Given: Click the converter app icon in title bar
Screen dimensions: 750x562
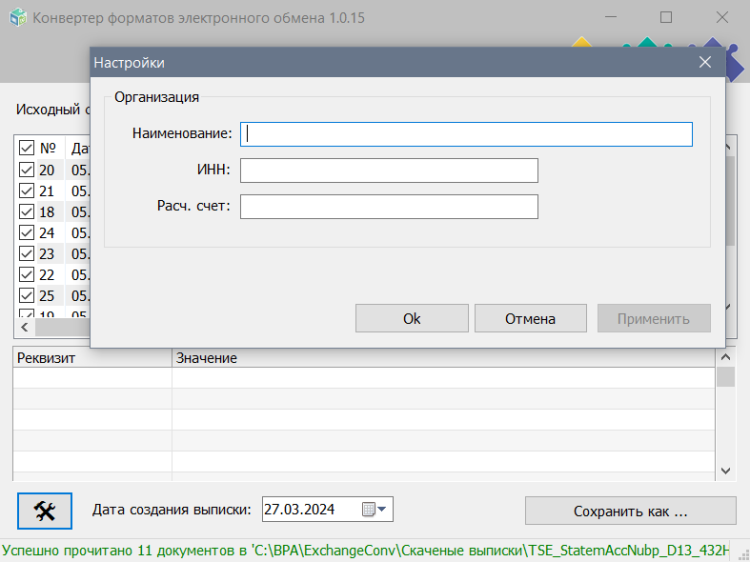Looking at the screenshot, I should pos(17,18).
